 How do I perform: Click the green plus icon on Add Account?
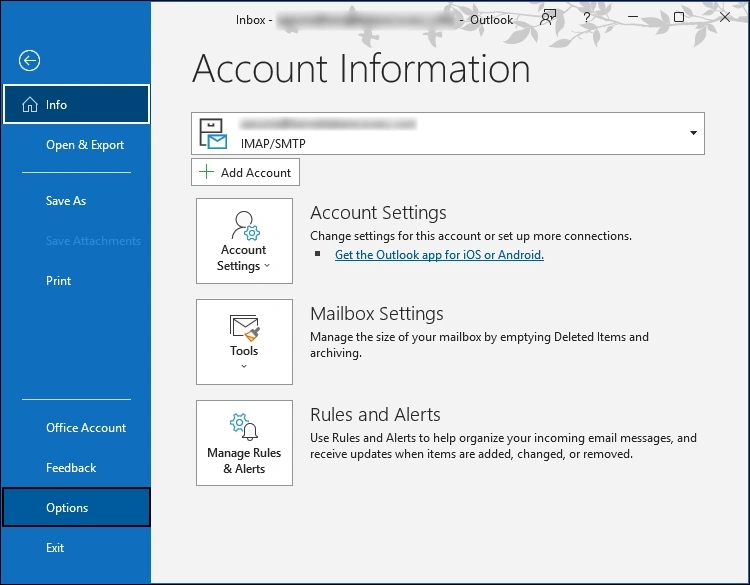point(206,172)
